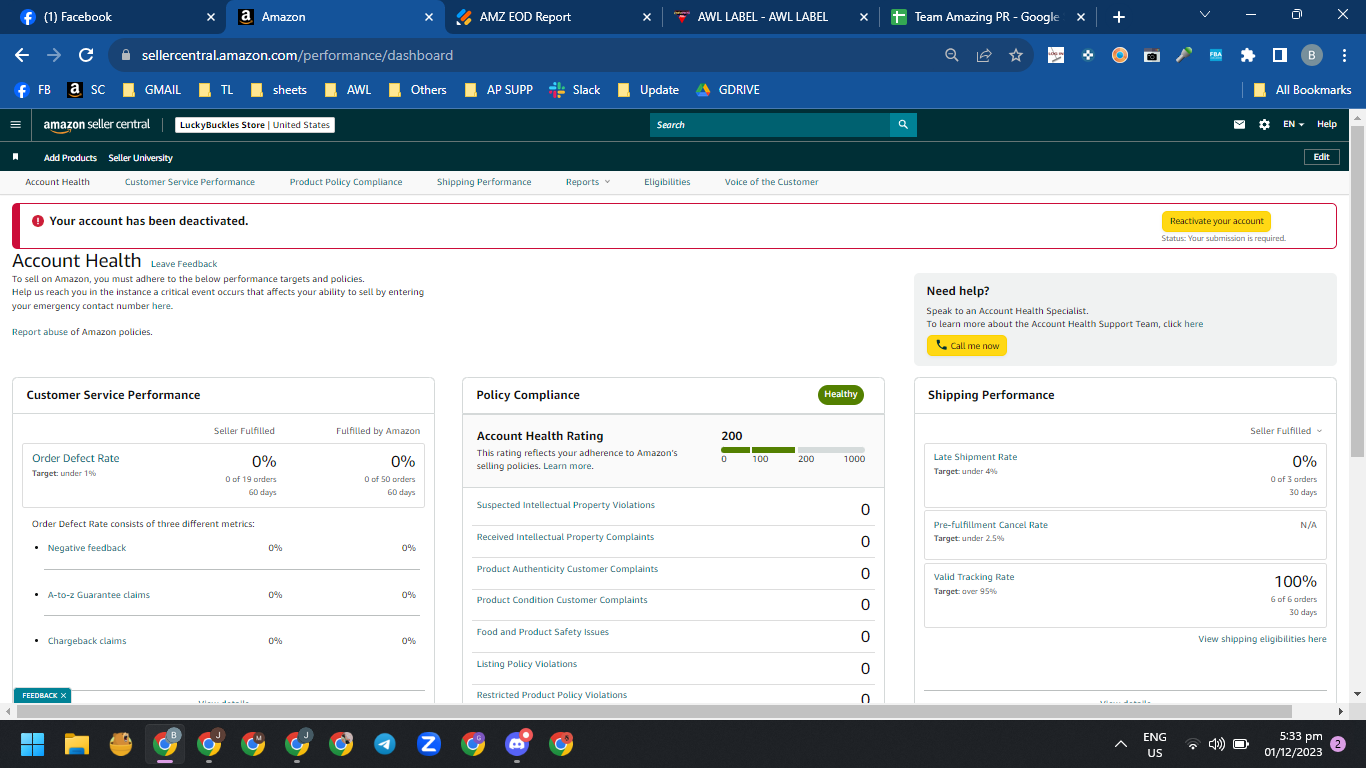
Task: Click the FBA extension icon
Action: tap(1216, 55)
